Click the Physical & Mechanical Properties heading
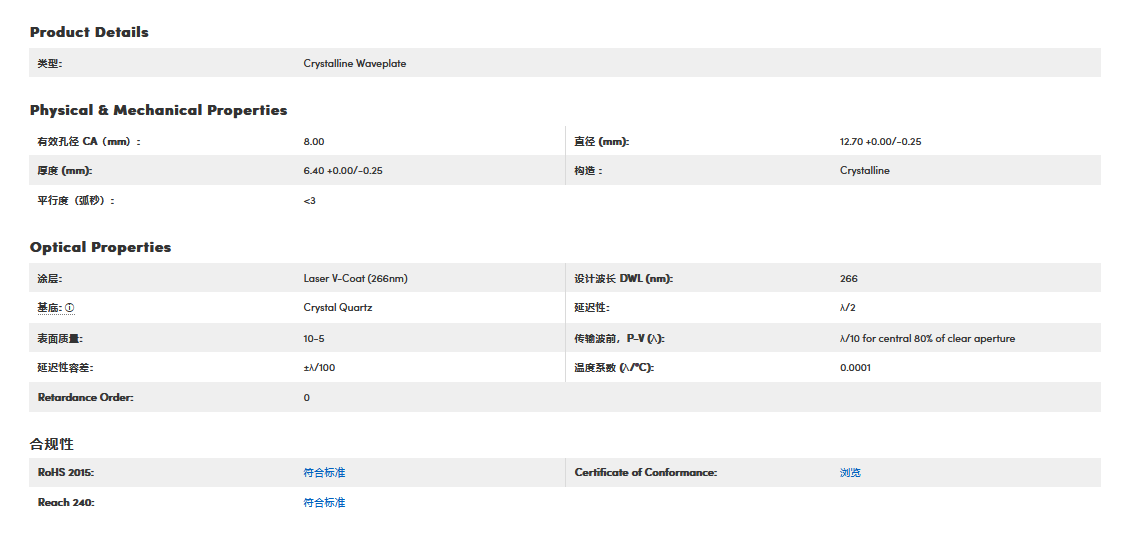This screenshot has width=1131, height=549. 158,110
